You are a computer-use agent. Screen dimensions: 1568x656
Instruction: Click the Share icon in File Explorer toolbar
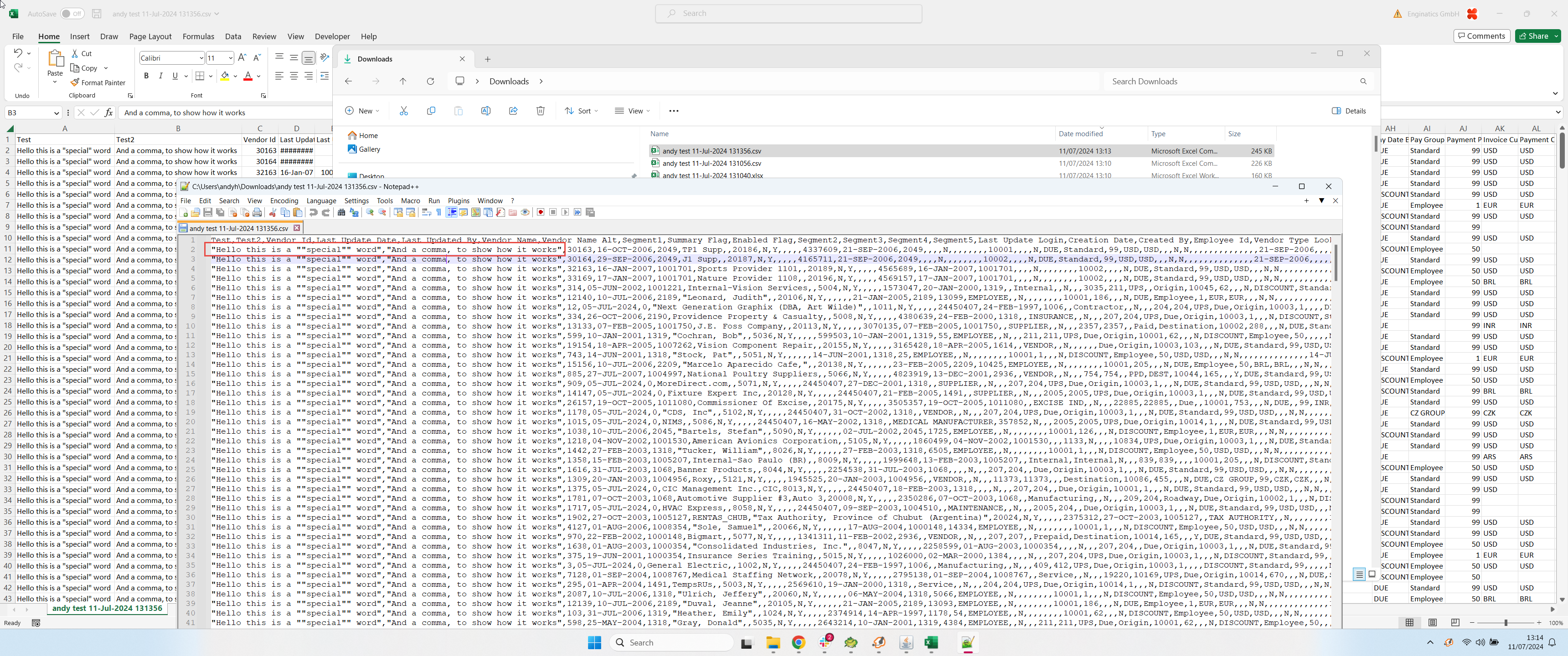513,111
